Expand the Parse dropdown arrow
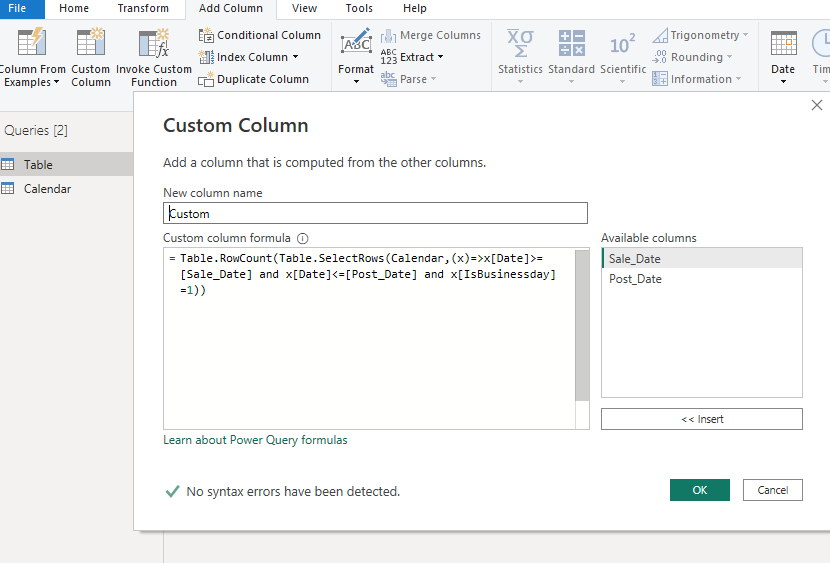 (434, 79)
